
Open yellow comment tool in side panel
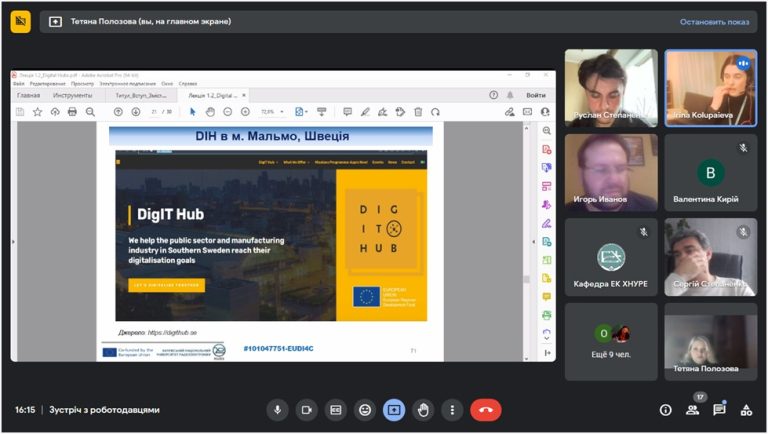coord(547,297)
